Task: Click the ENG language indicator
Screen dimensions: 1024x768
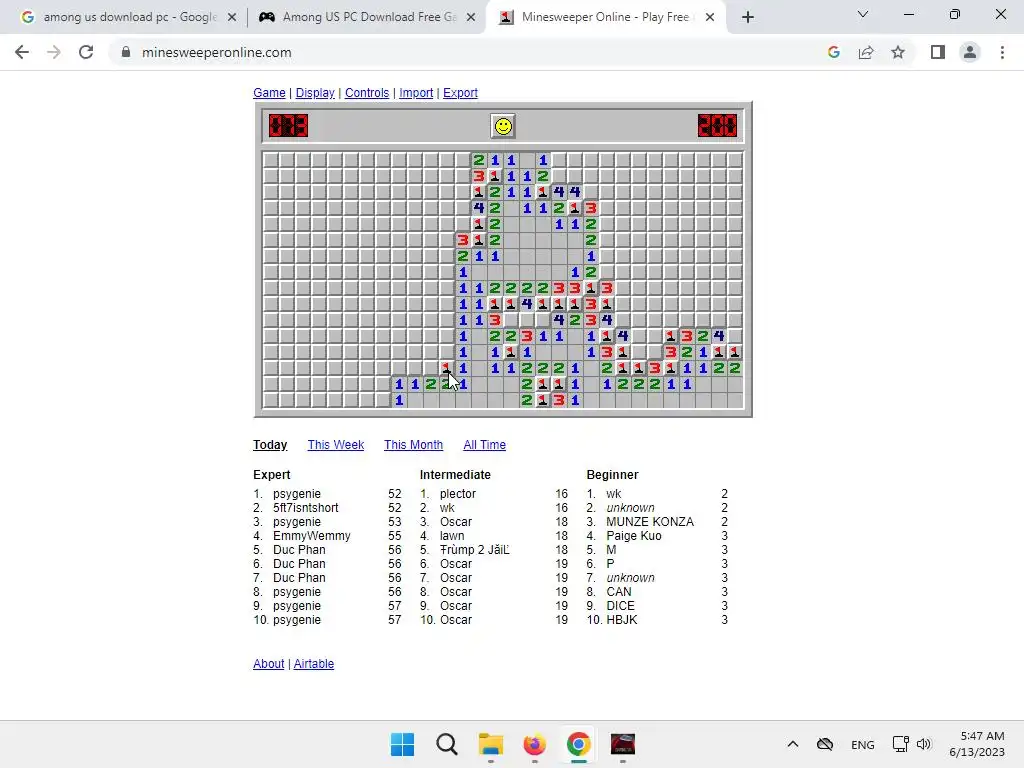Action: point(863,744)
